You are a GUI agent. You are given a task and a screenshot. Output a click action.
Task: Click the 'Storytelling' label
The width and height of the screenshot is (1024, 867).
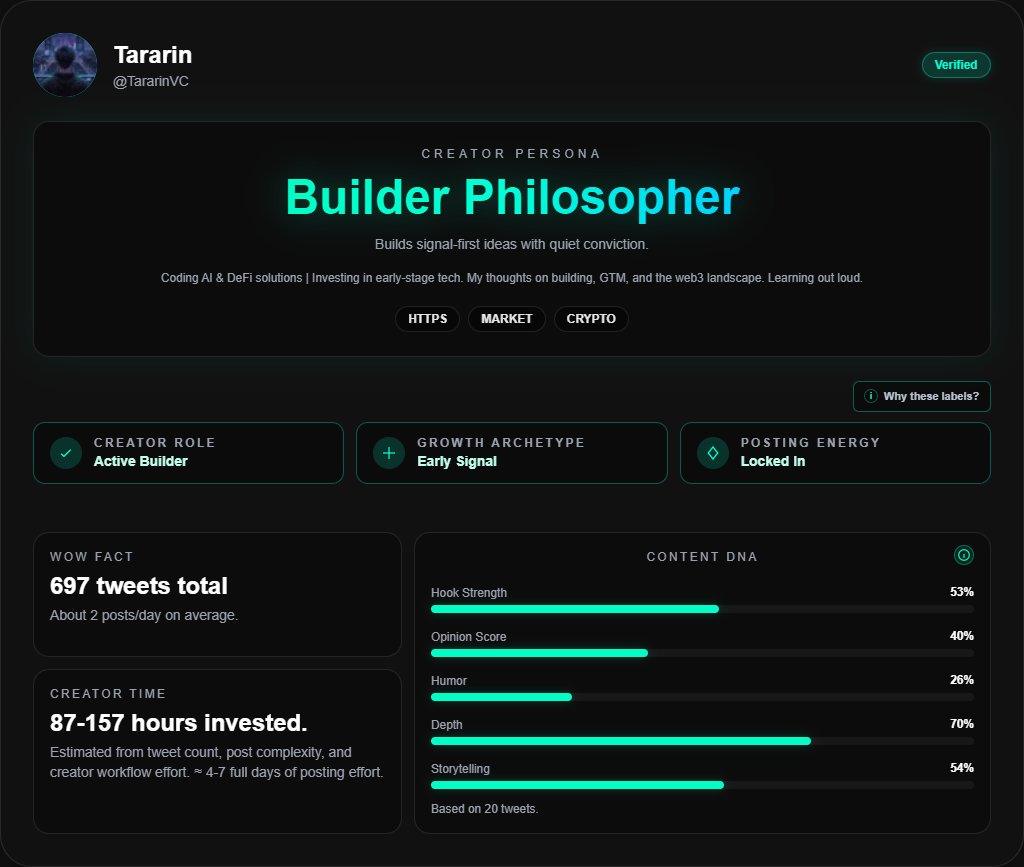tap(460, 769)
